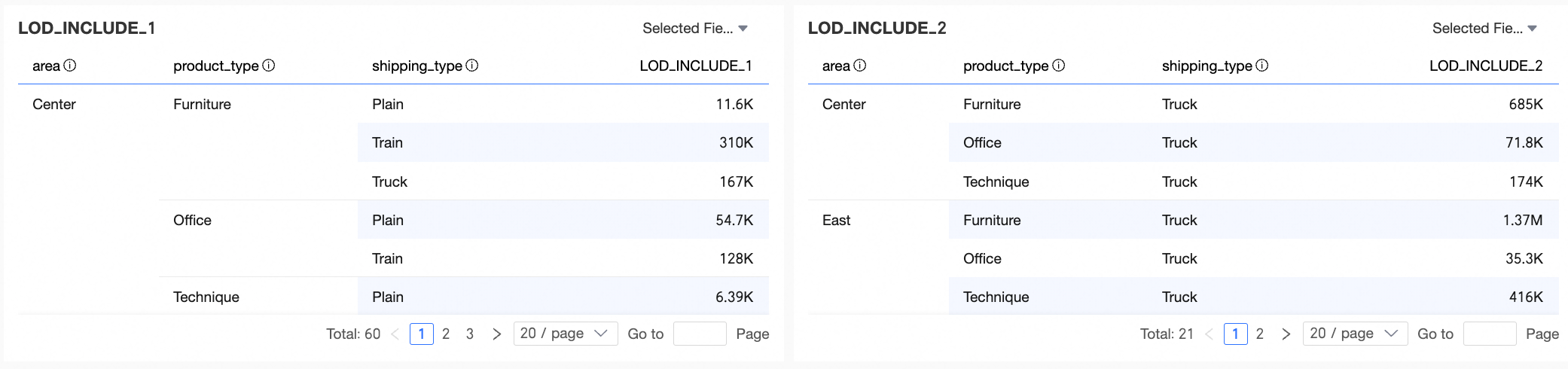Open 20 / page size selector in LOD_INCLUDE_1

coord(565,334)
